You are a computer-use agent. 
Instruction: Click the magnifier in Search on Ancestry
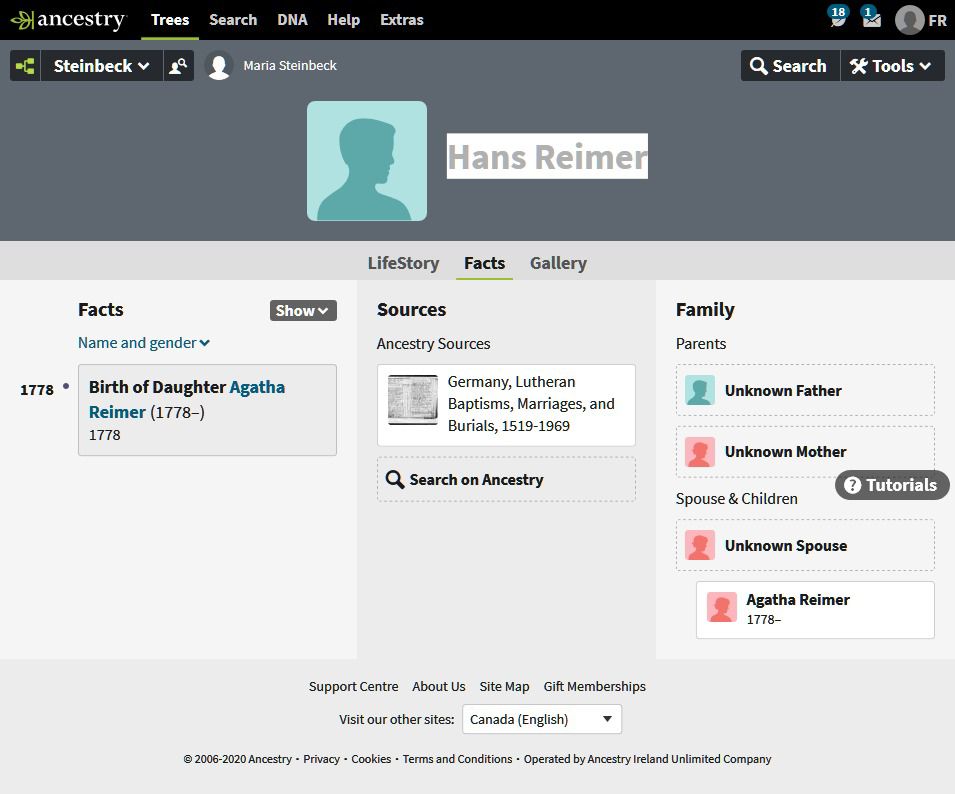coord(395,480)
